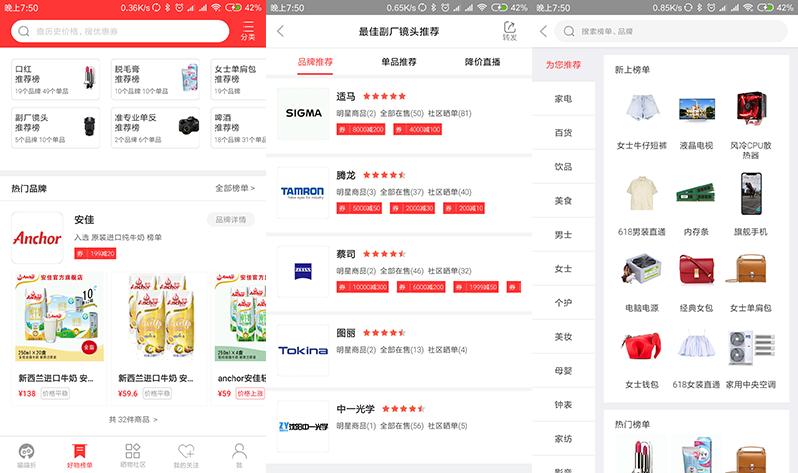This screenshot has width=798, height=473.
Task: Open the 旗舰手机 list icon
Action: (751, 193)
